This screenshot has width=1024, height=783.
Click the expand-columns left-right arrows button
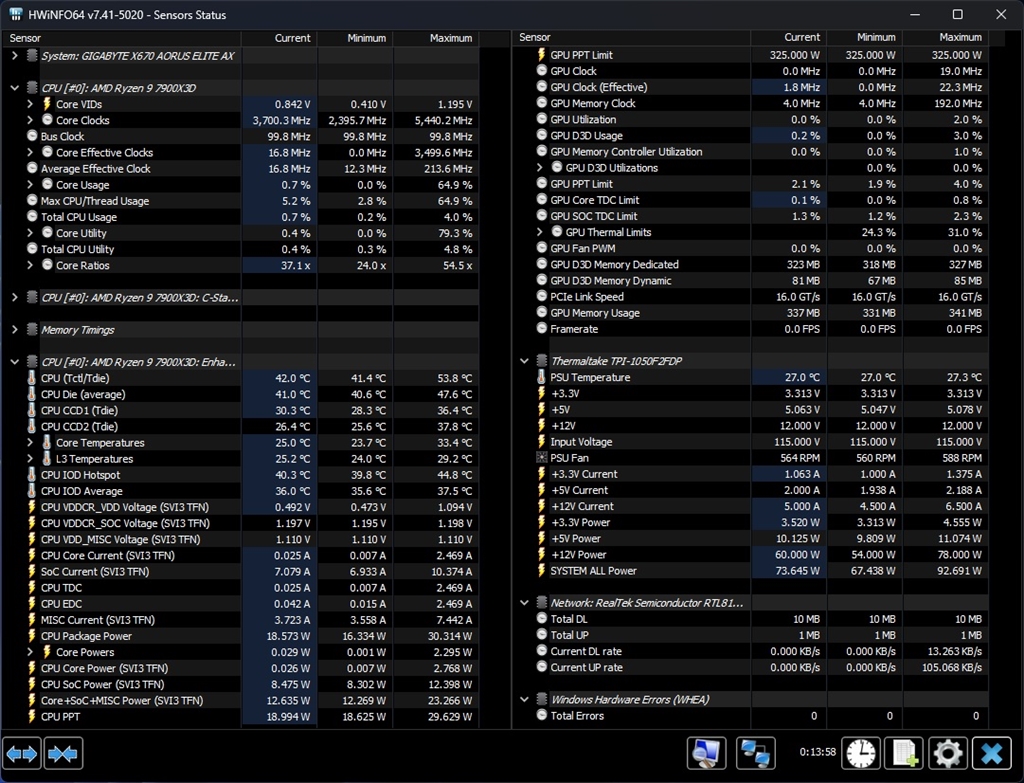pos(22,754)
